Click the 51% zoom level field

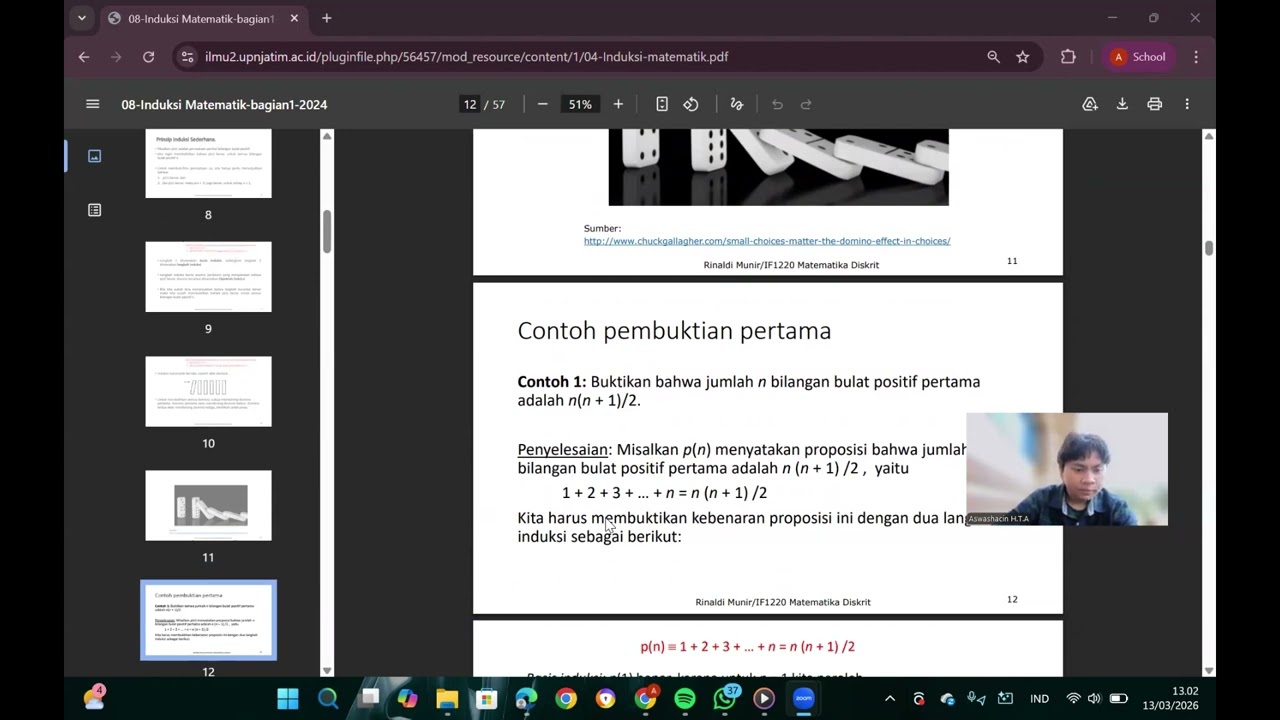pyautogui.click(x=580, y=104)
